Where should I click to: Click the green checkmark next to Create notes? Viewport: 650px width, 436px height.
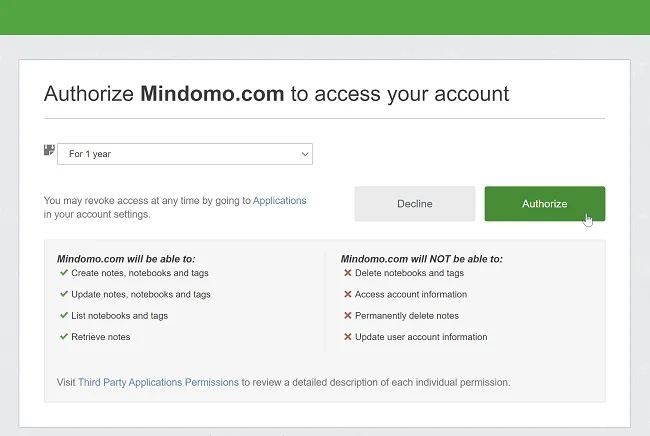pos(64,273)
